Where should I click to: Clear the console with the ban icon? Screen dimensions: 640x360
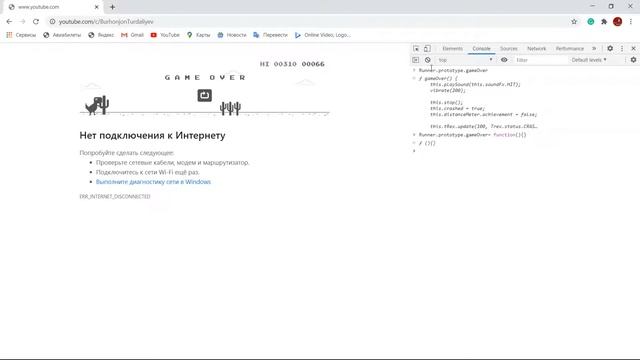(x=427, y=60)
